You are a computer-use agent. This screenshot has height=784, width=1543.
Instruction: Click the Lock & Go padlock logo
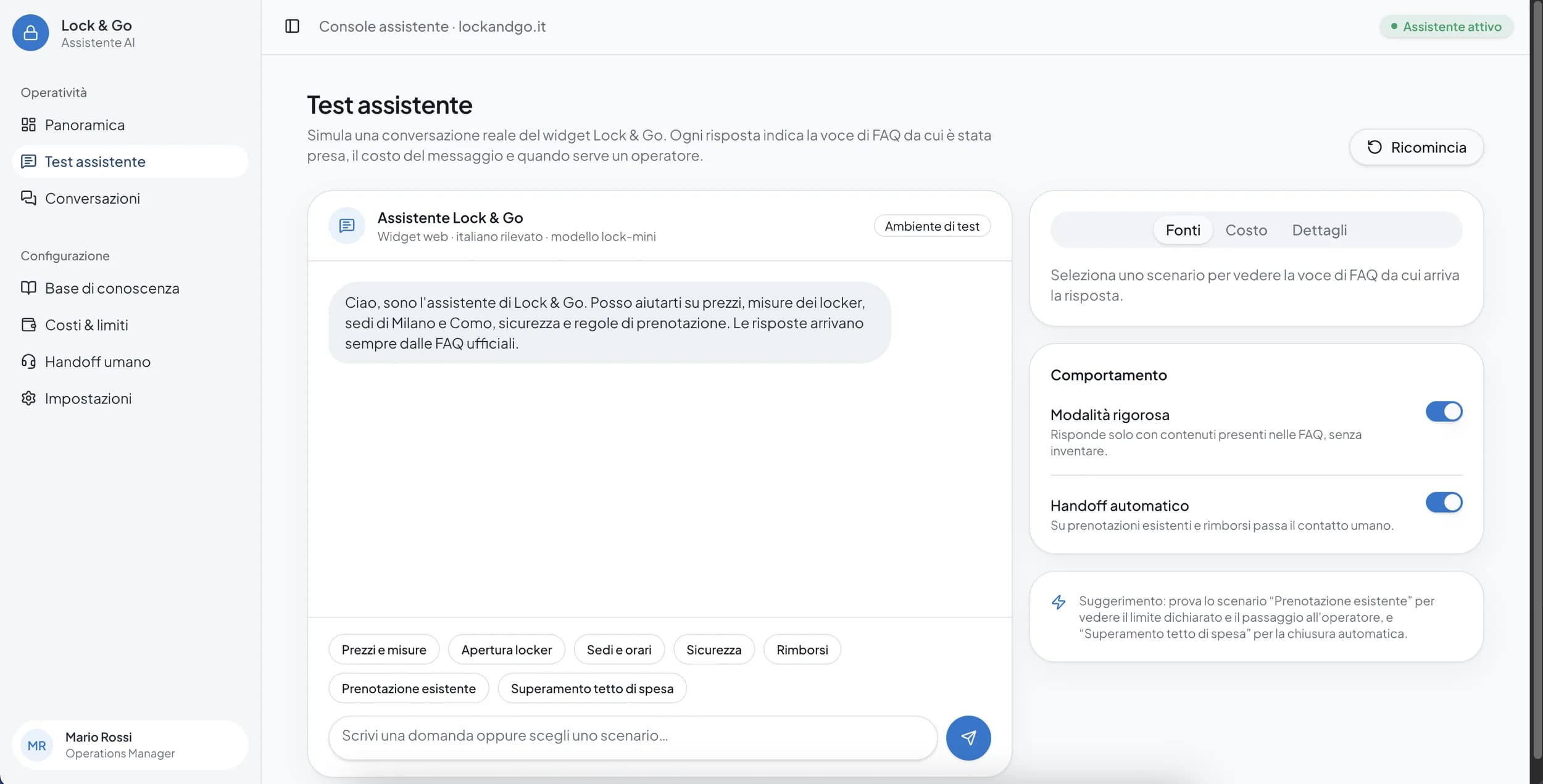30,33
